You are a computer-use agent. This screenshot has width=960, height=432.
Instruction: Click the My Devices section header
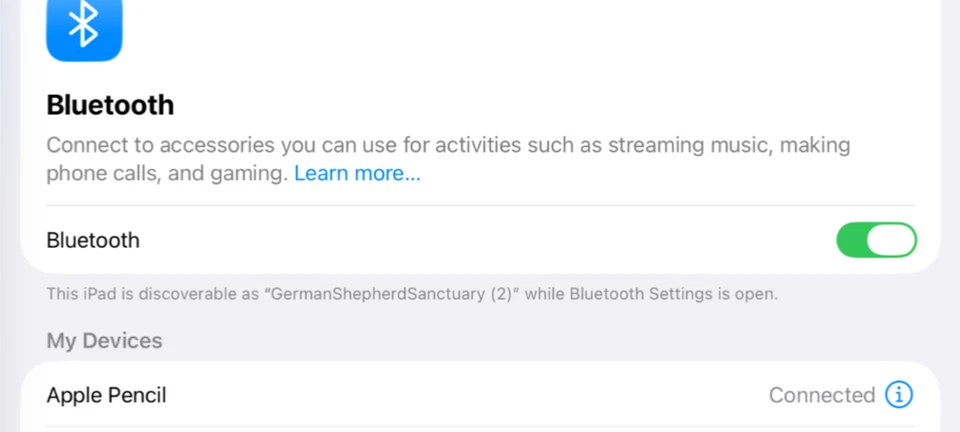click(104, 341)
